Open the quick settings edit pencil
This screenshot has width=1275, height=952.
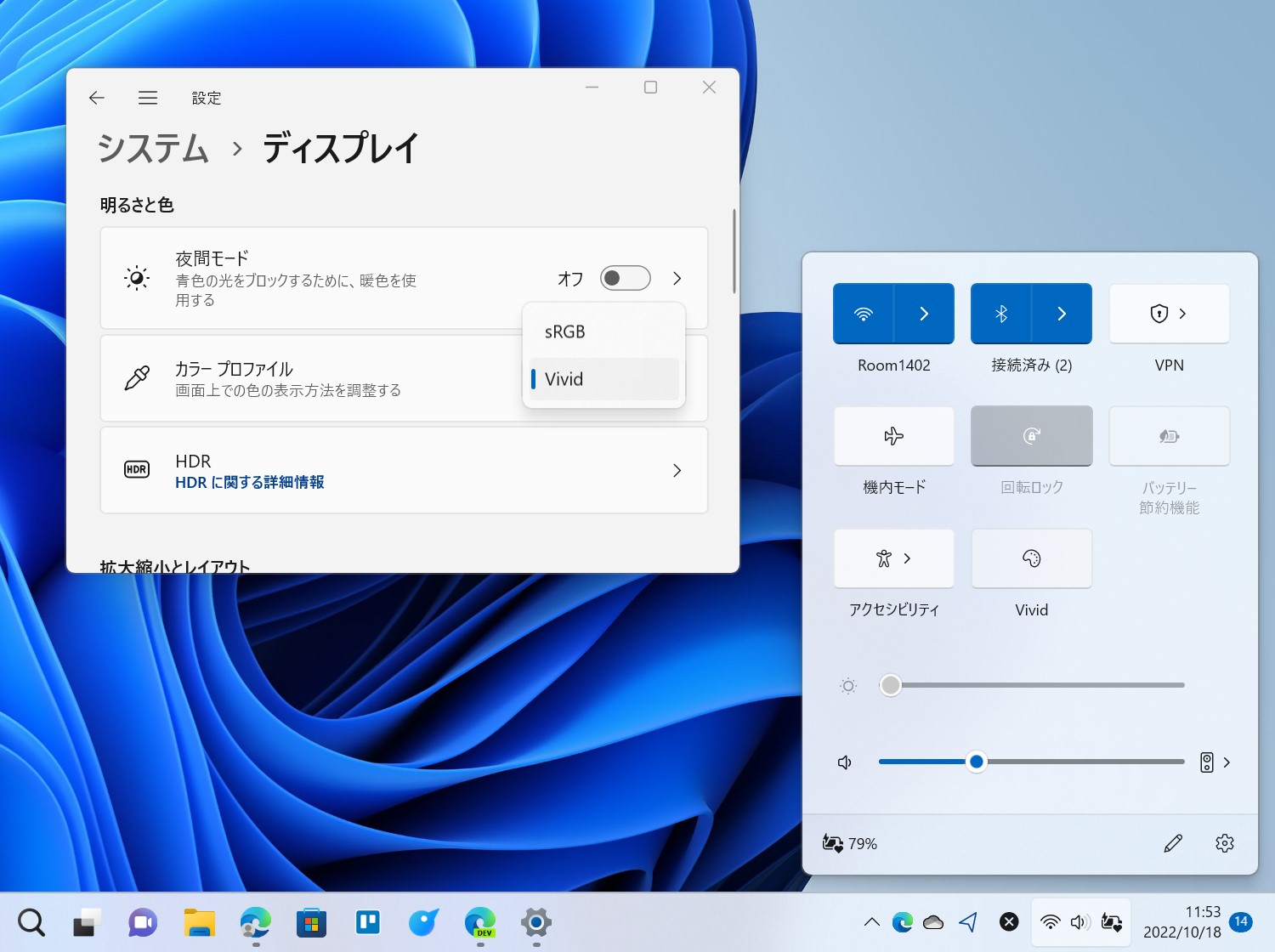(1173, 843)
